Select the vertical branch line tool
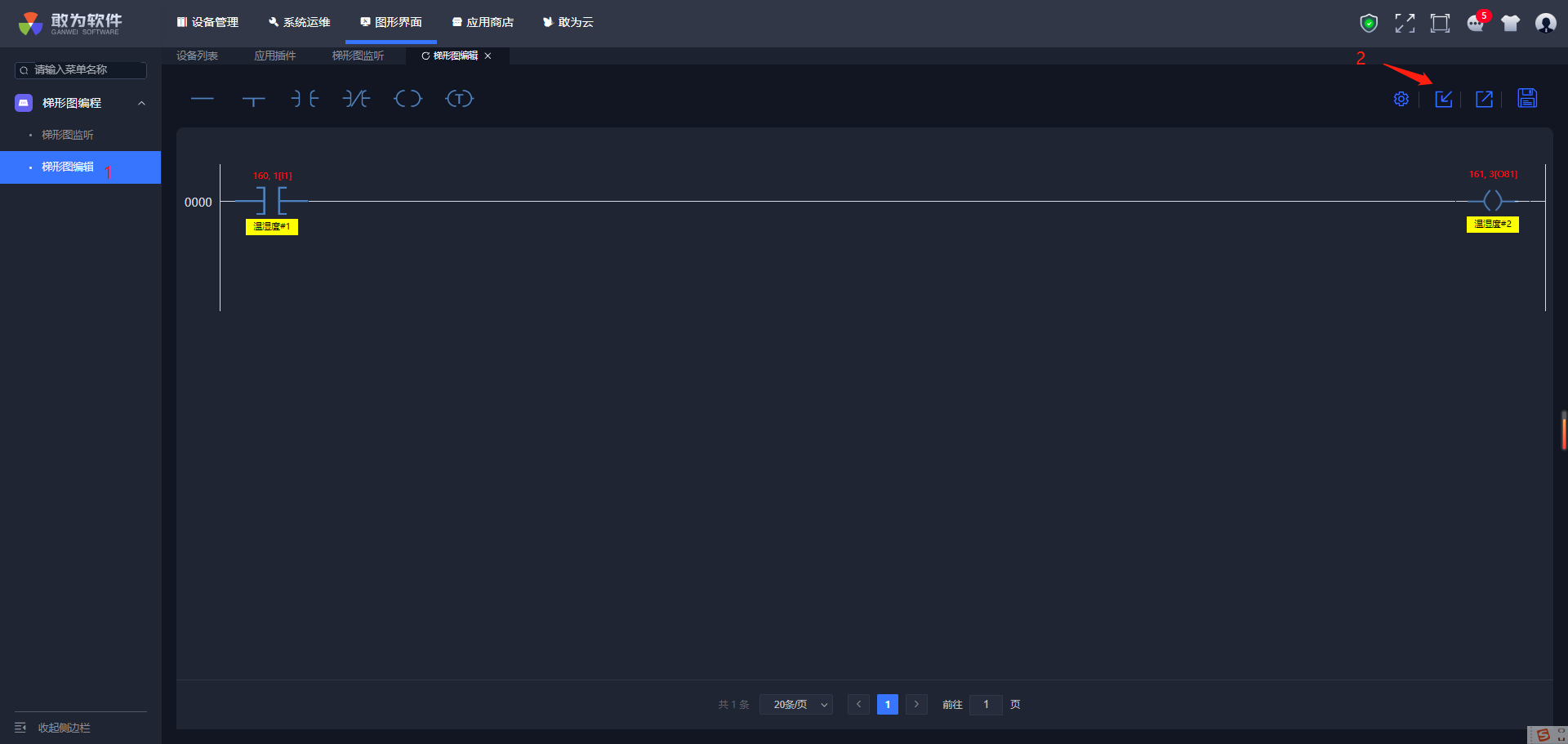The image size is (1568, 744). (x=253, y=100)
